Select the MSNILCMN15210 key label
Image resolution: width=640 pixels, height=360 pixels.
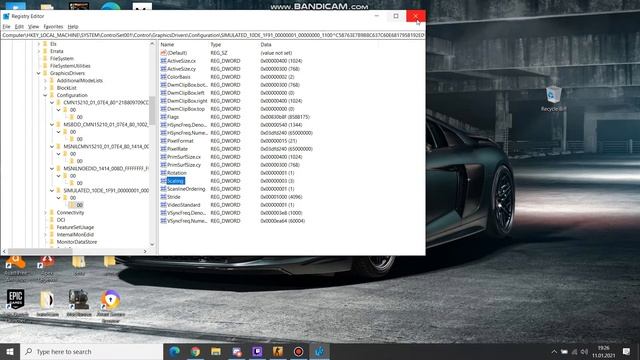pos(106,147)
